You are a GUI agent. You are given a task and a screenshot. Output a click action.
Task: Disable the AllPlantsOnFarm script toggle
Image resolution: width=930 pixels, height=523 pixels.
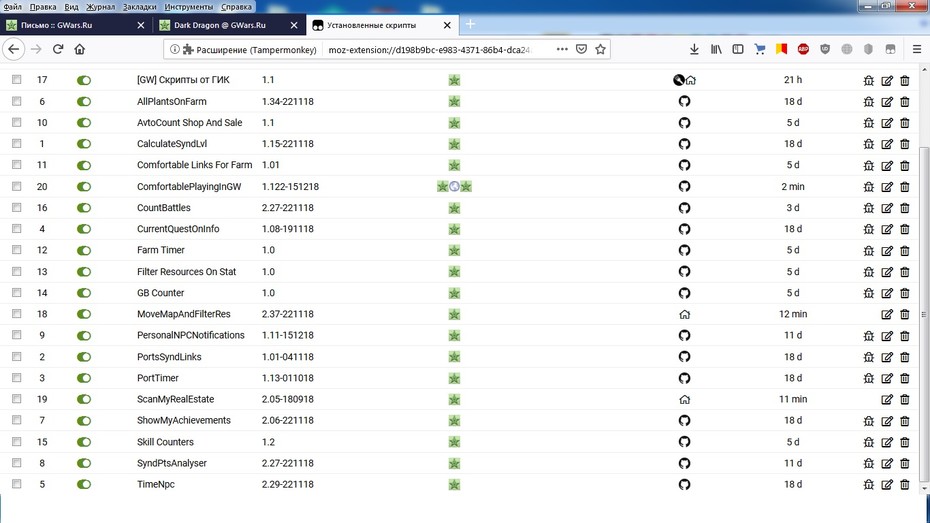84,101
